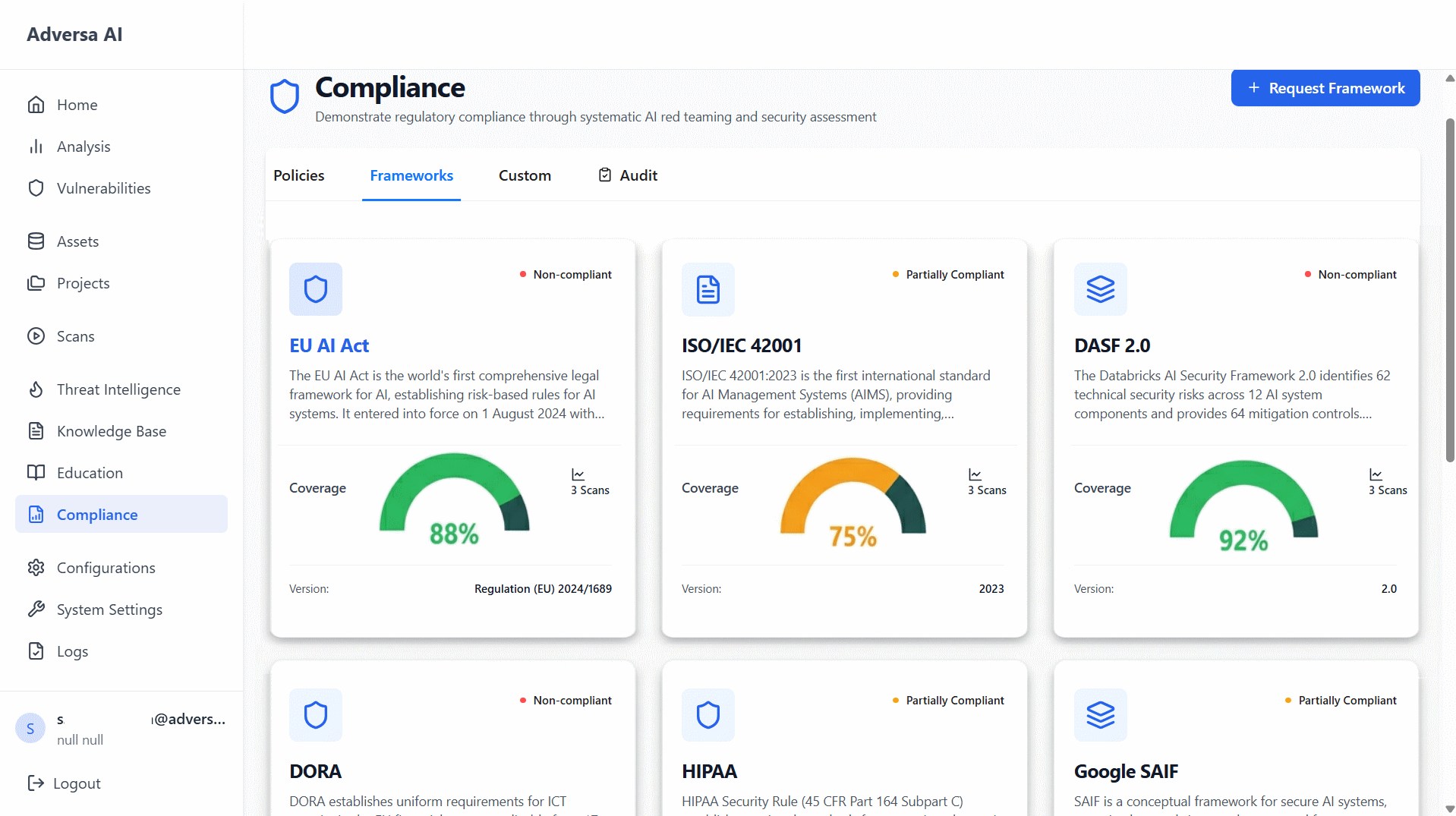
Task: Select the Vulnerabilities shield icon
Action: 36,187
